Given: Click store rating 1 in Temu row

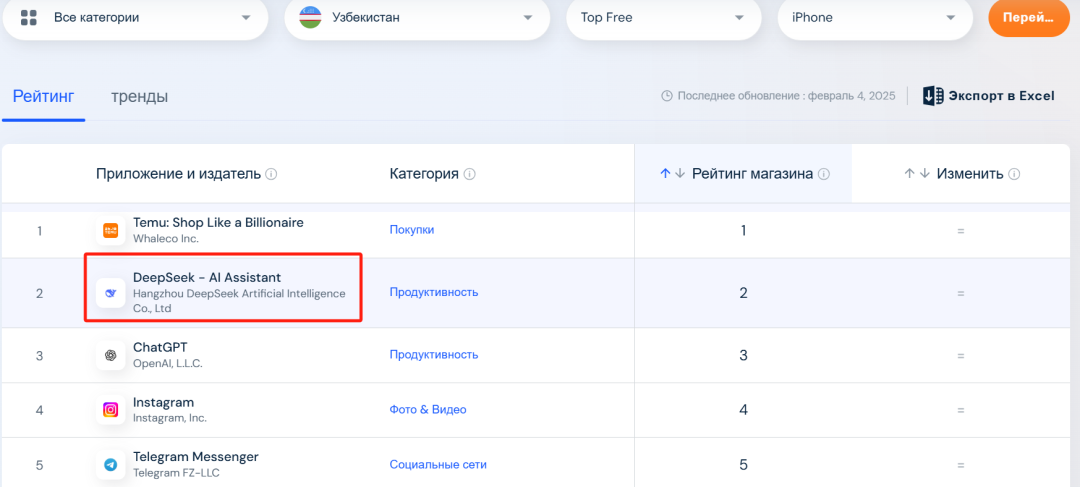Looking at the screenshot, I should pyautogui.click(x=743, y=231).
